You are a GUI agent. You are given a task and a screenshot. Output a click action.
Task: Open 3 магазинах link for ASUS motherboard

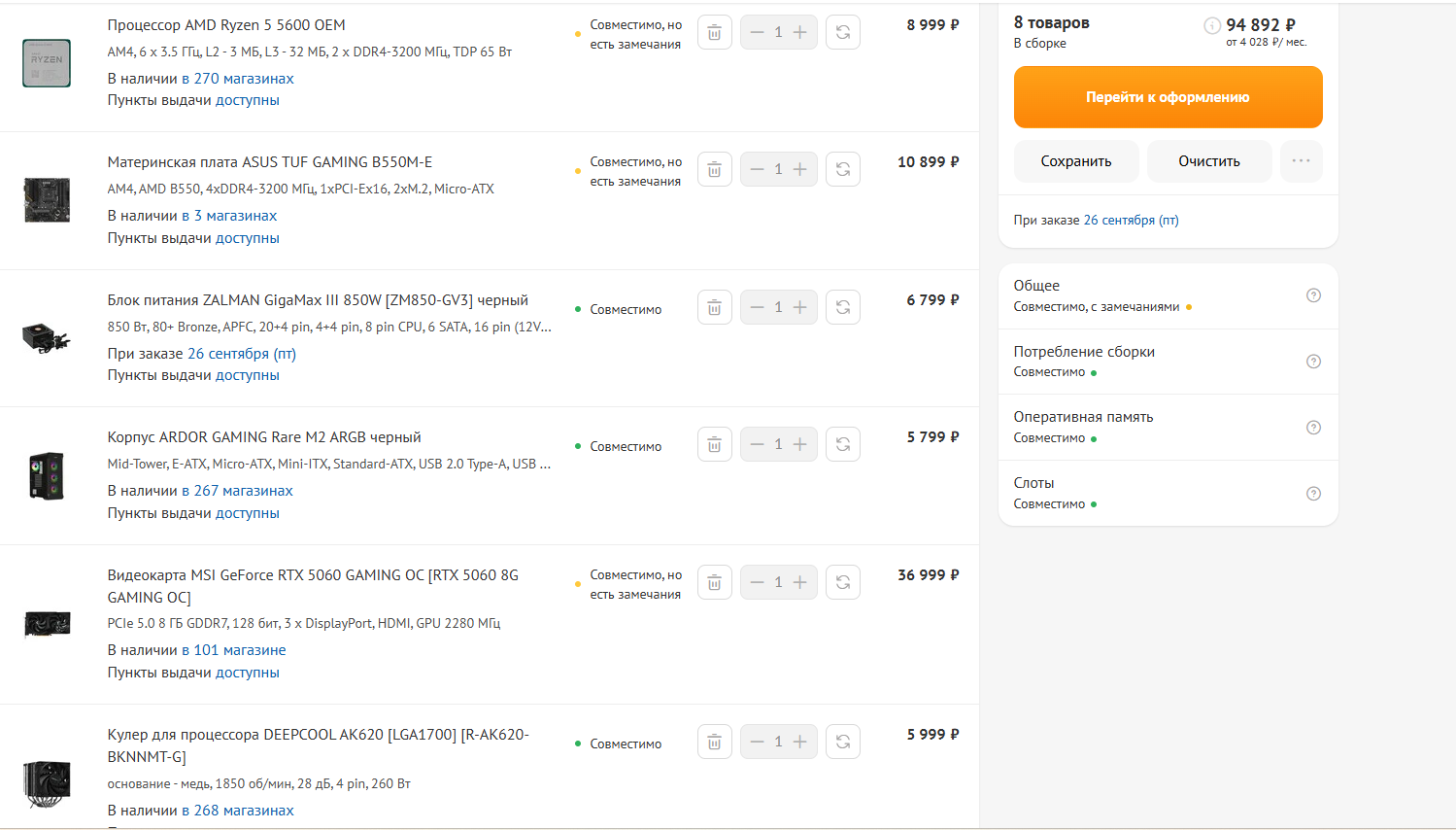229,216
